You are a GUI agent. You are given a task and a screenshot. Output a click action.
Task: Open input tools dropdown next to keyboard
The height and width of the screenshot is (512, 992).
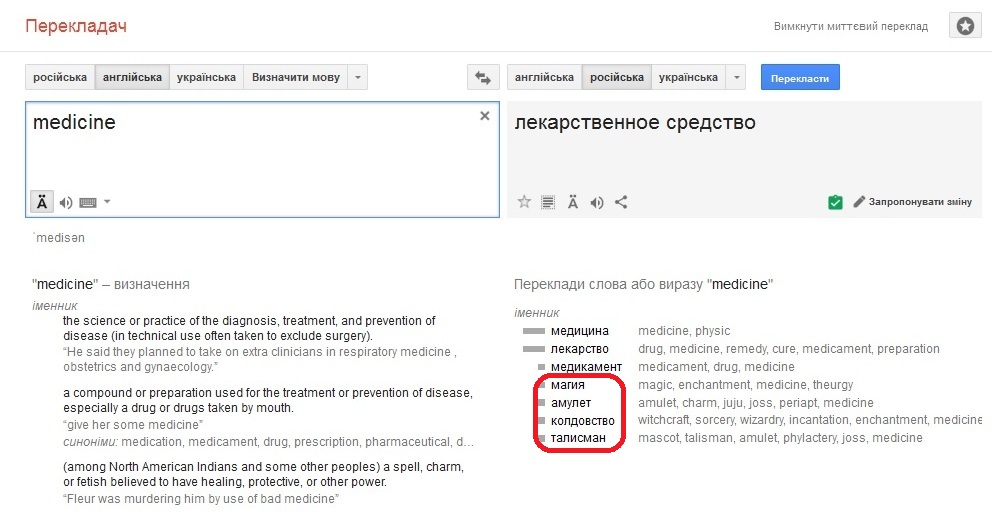tap(107, 202)
